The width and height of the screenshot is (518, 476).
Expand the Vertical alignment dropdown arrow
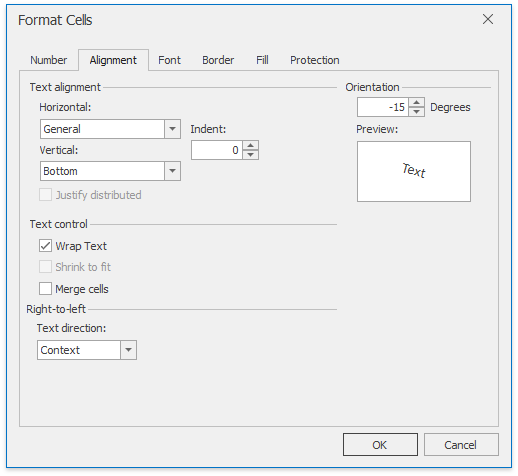[172, 171]
